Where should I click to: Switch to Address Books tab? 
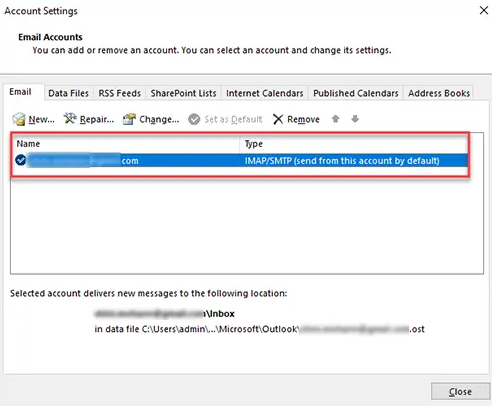pyautogui.click(x=439, y=93)
